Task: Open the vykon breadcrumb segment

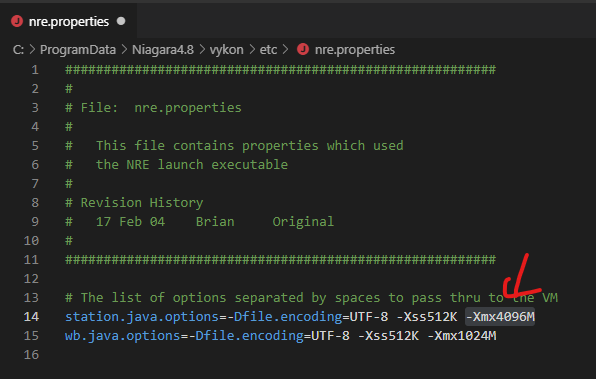Action: [x=227, y=49]
